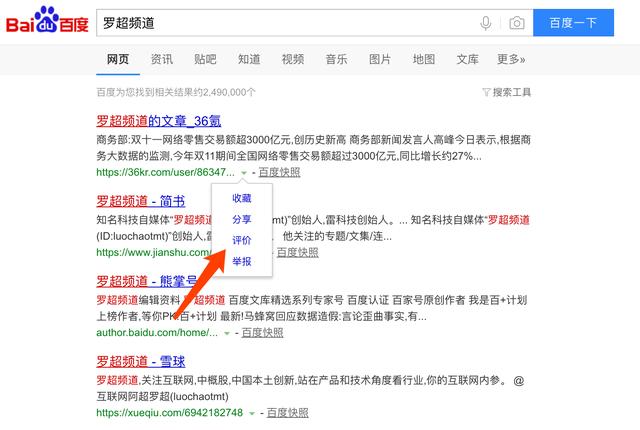
Task: Click the result count text 百度为您找到相关结果
Action: [x=176, y=92]
